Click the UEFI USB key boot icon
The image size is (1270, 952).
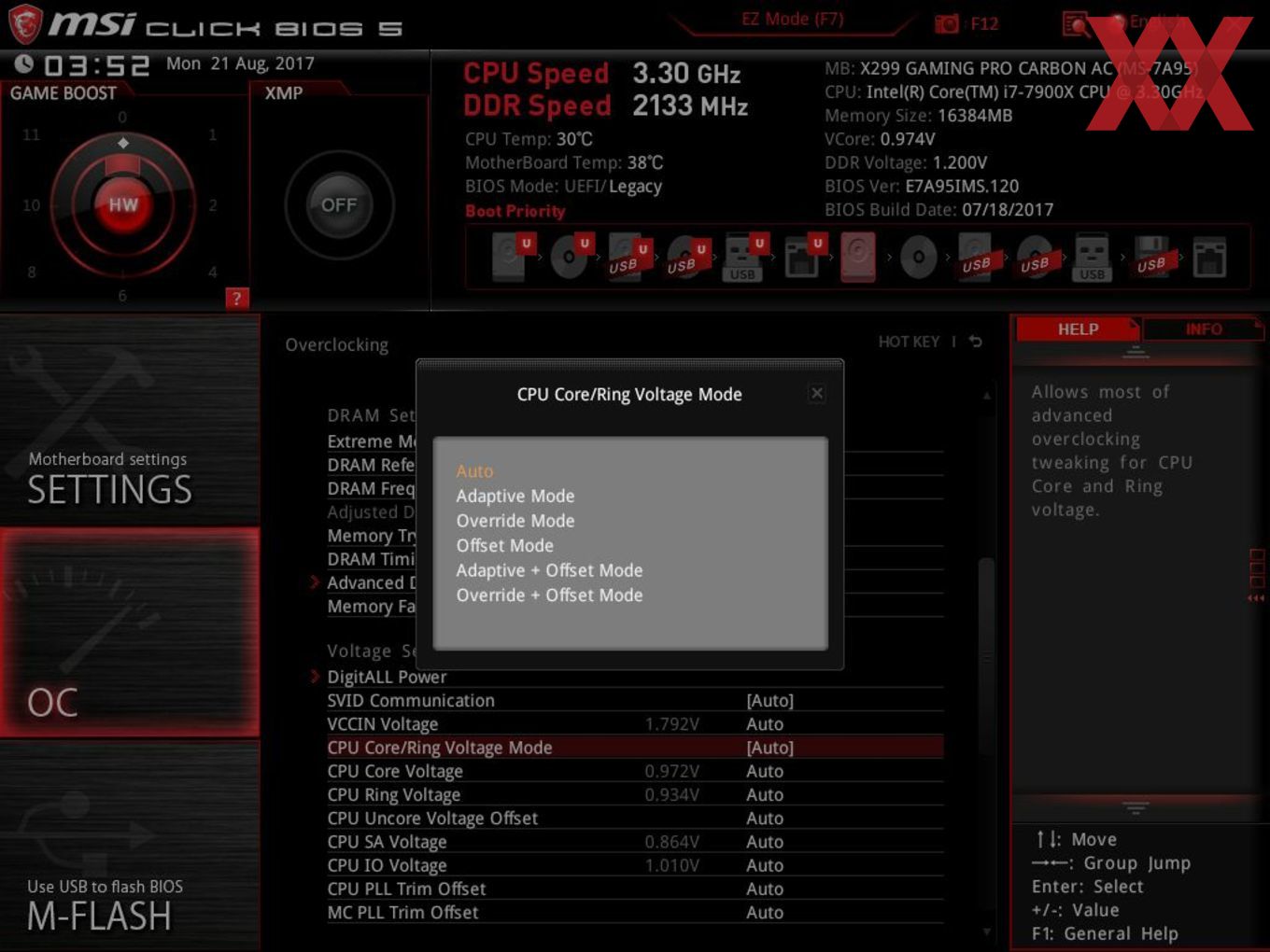[744, 257]
